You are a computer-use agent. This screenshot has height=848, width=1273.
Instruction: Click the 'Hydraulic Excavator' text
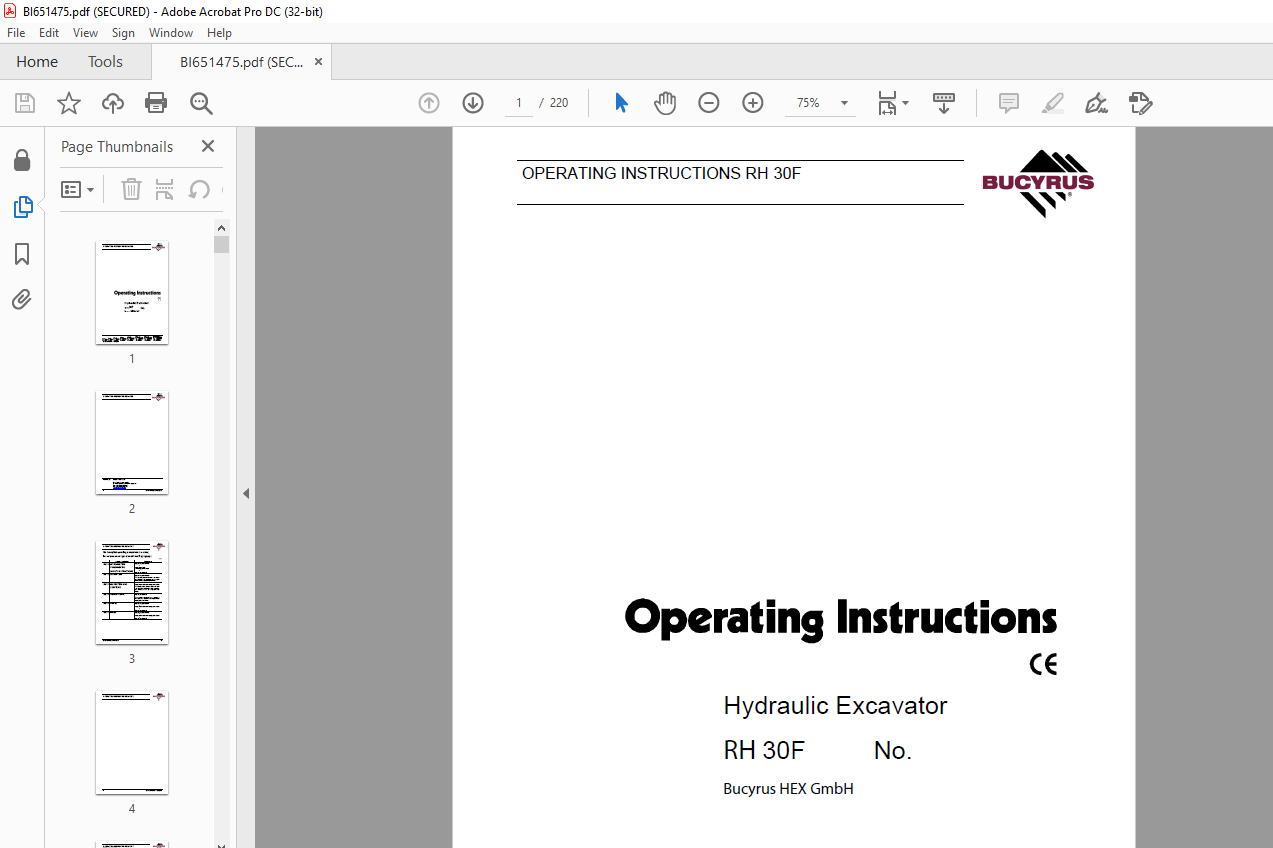coord(835,706)
